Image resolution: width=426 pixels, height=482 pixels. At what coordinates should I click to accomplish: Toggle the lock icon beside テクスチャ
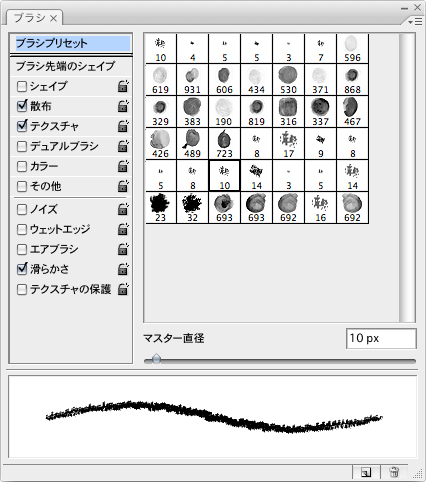[123, 126]
